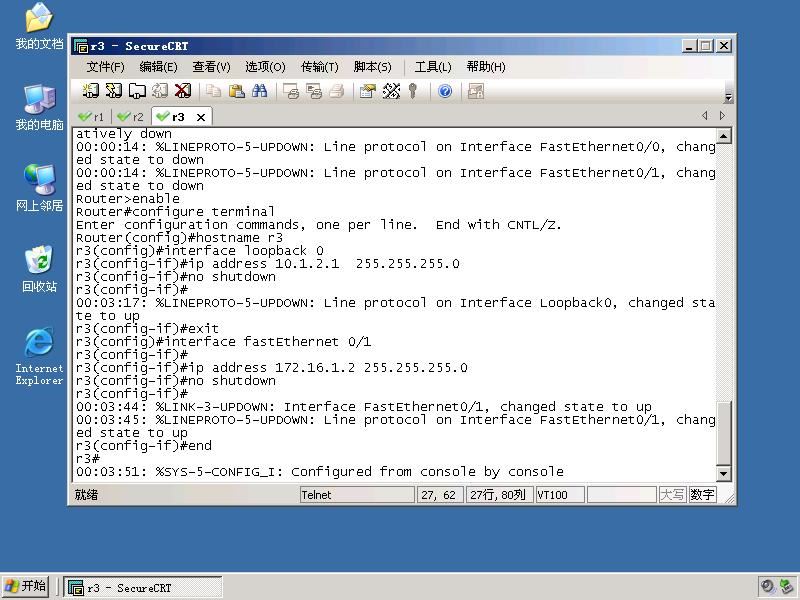Click the 就绪 status text
Viewport: 800px width, 600px height.
(86, 494)
